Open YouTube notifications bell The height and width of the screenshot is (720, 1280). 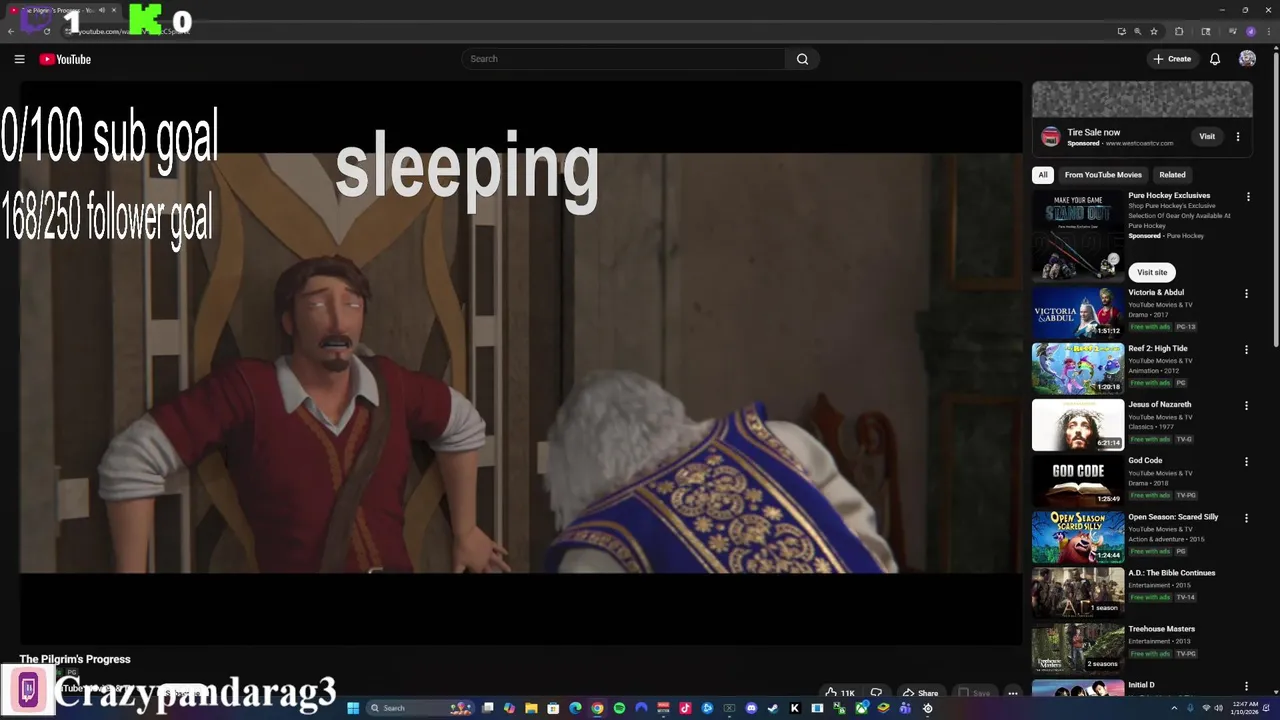1215,59
